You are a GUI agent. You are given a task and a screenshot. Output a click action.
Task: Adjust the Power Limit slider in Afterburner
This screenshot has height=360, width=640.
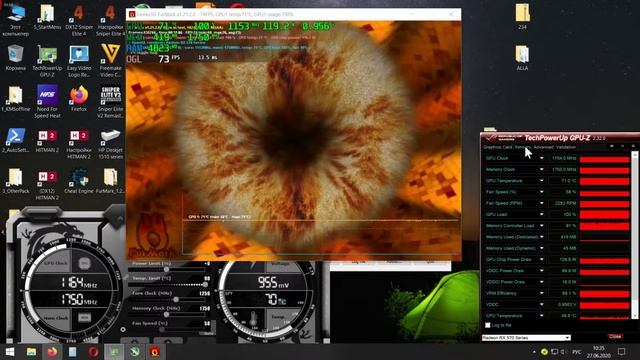point(167,269)
